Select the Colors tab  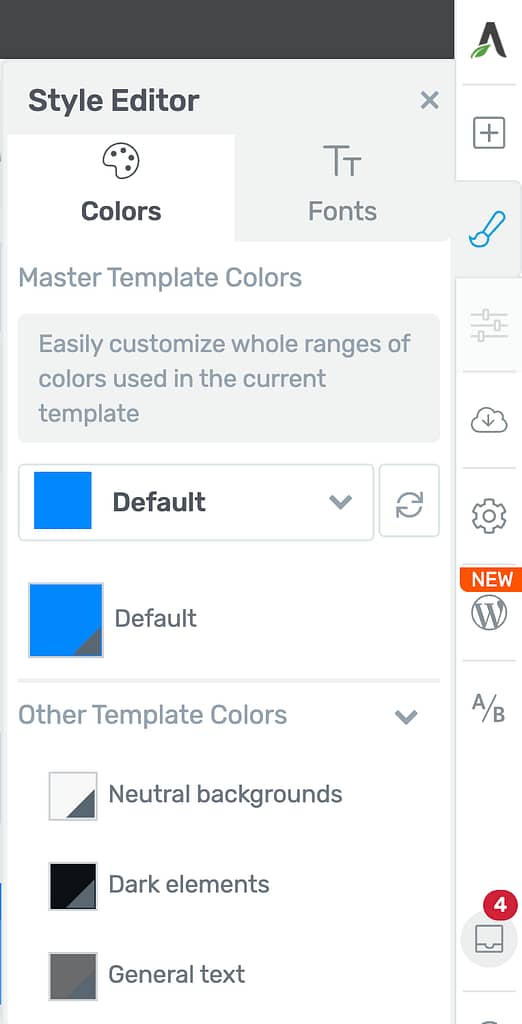[x=121, y=187]
